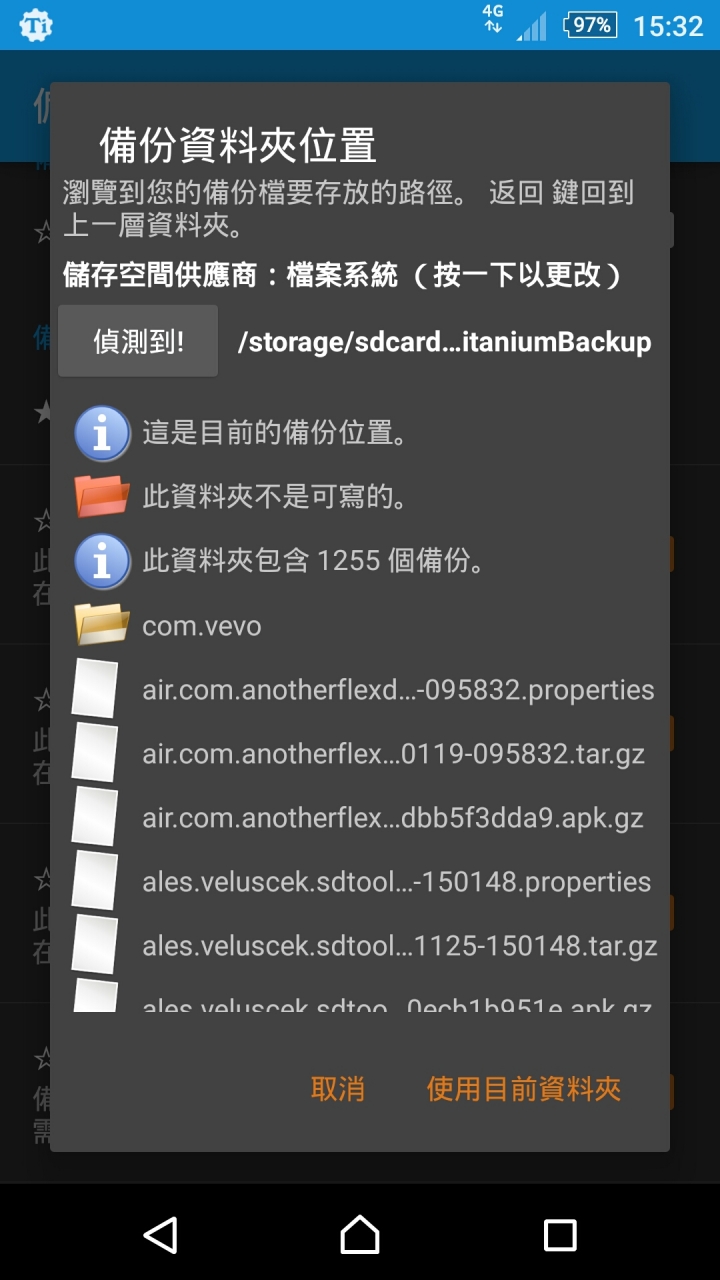The height and width of the screenshot is (1280, 720).
Task: Click 取消 to cancel the dialog
Action: tap(338, 1089)
